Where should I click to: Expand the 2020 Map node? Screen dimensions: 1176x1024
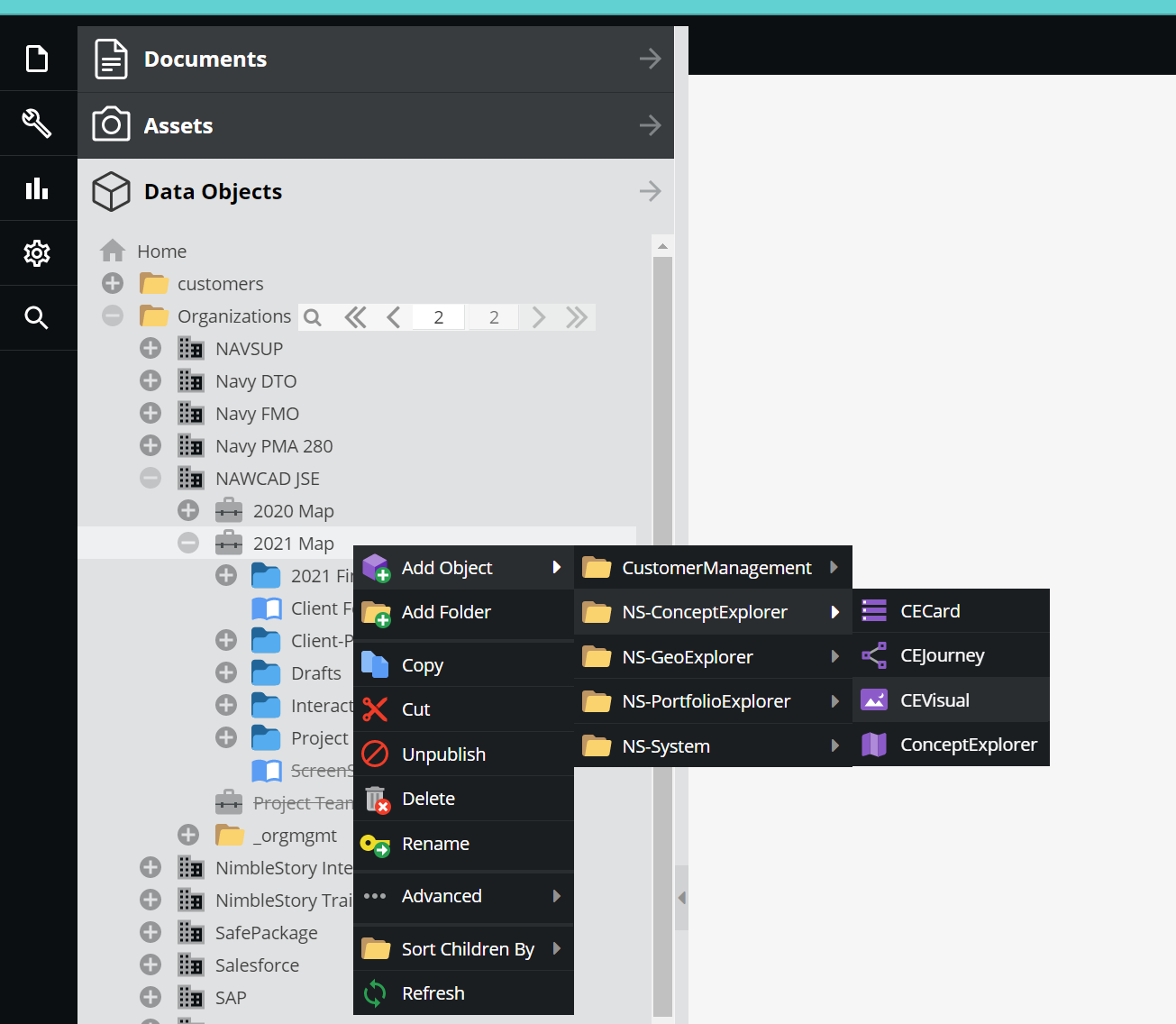click(x=188, y=510)
